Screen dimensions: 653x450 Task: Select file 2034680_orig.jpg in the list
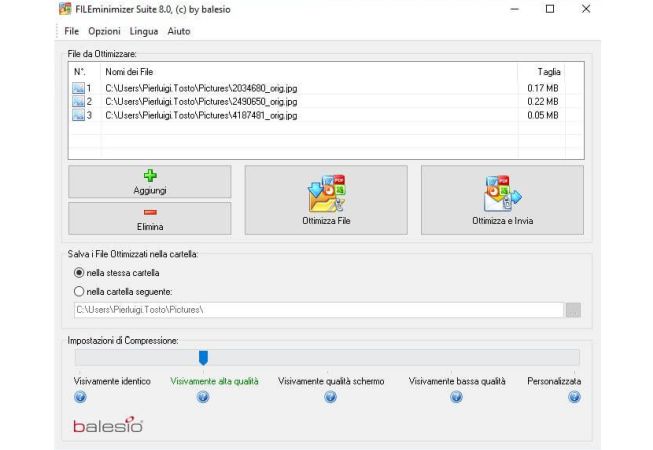201,88
